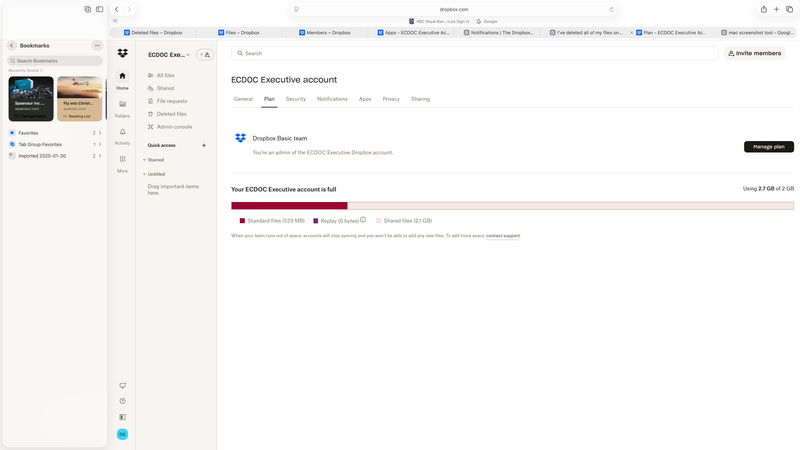800x450 pixels.
Task: Add a Quick access item with plus
Action: [204, 145]
